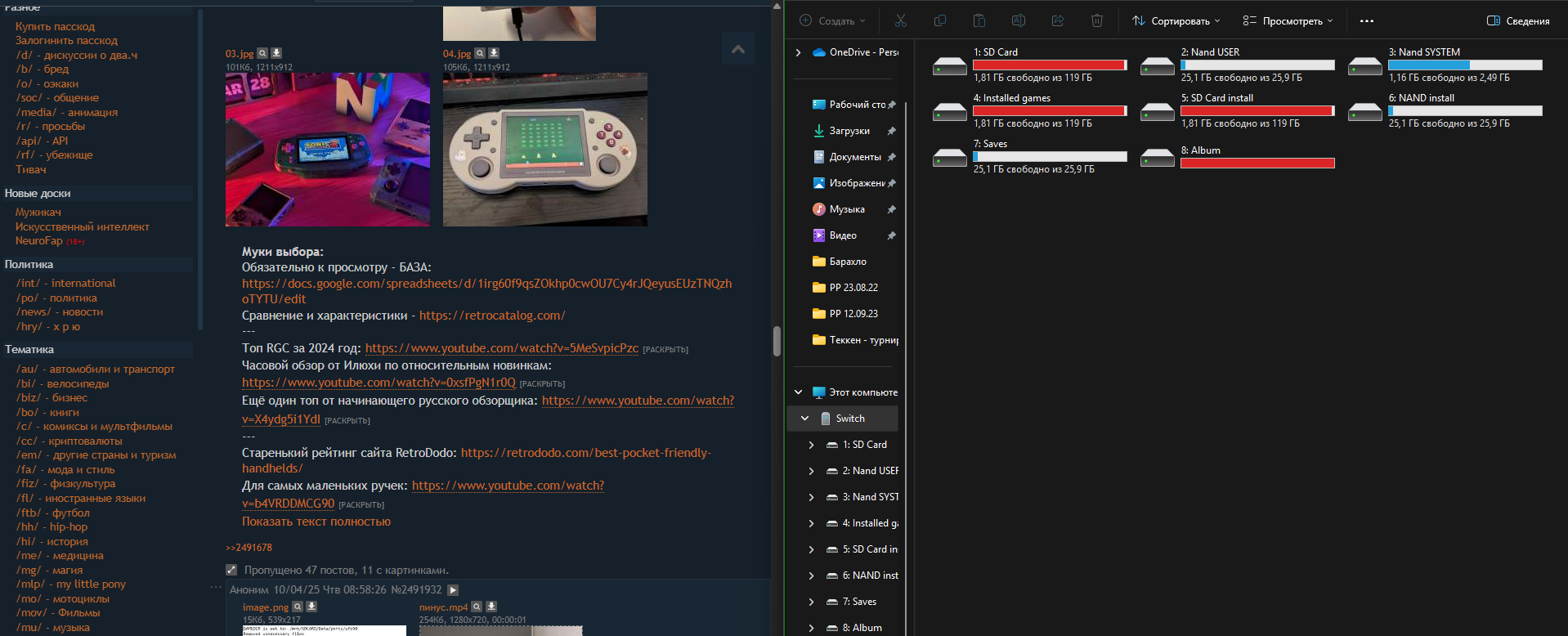This screenshot has height=636, width=1568.
Task: Click the Delete trash icon in Explorer
Action: click(x=1097, y=20)
